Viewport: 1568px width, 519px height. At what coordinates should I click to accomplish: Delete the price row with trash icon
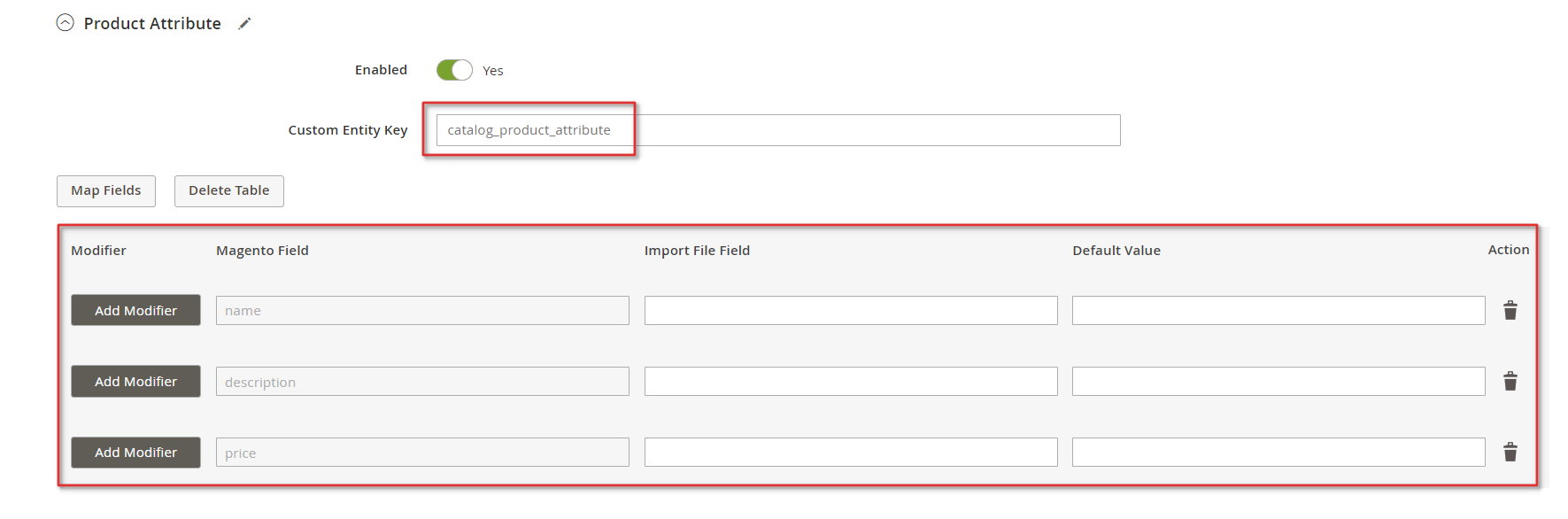1510,452
